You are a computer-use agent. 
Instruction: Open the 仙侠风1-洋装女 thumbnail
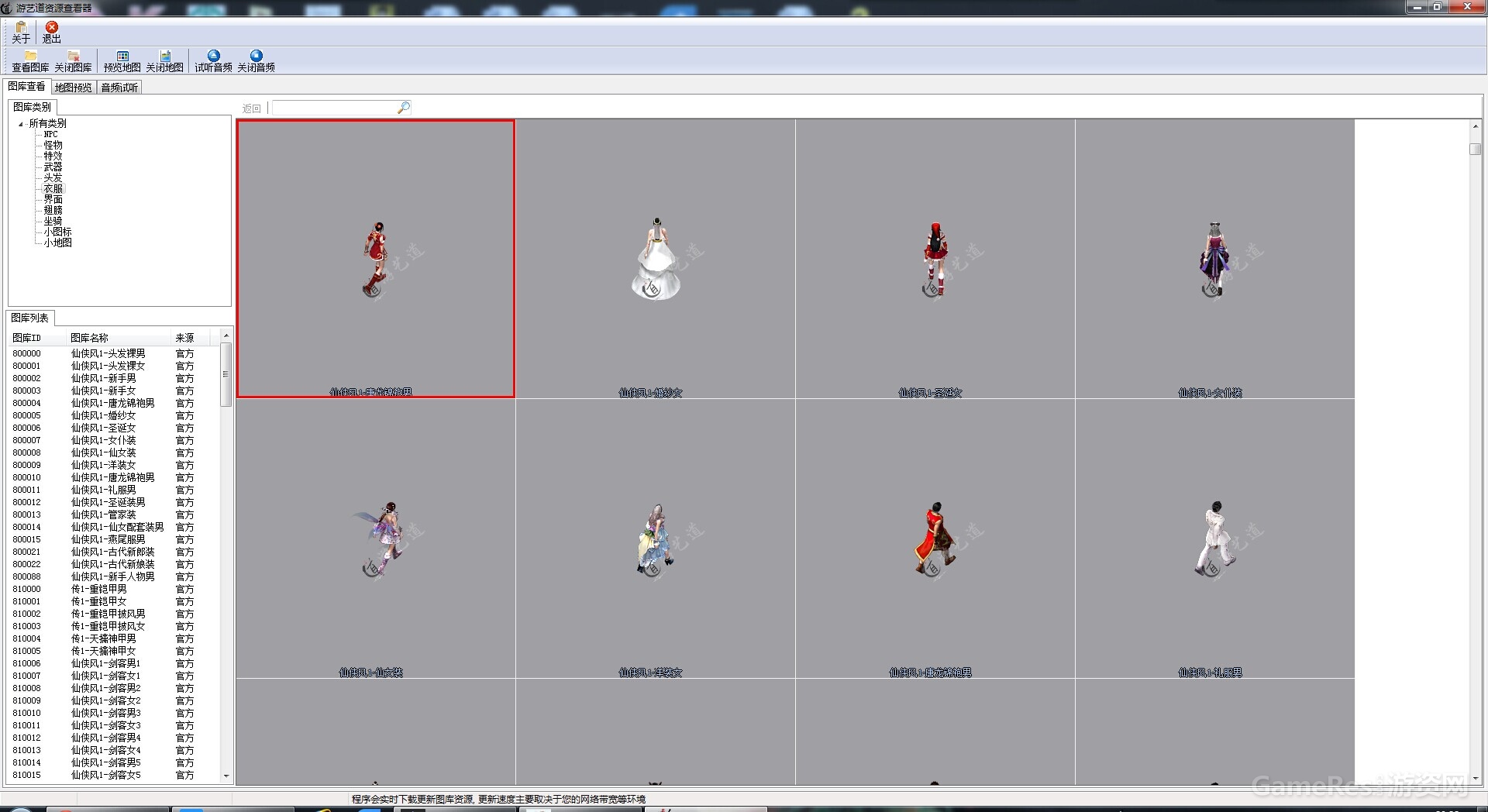656,538
